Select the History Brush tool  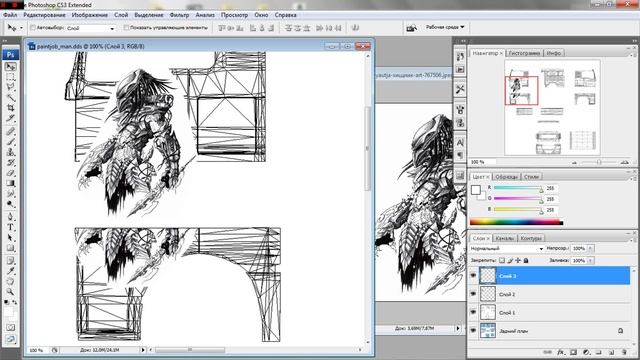click(11, 162)
